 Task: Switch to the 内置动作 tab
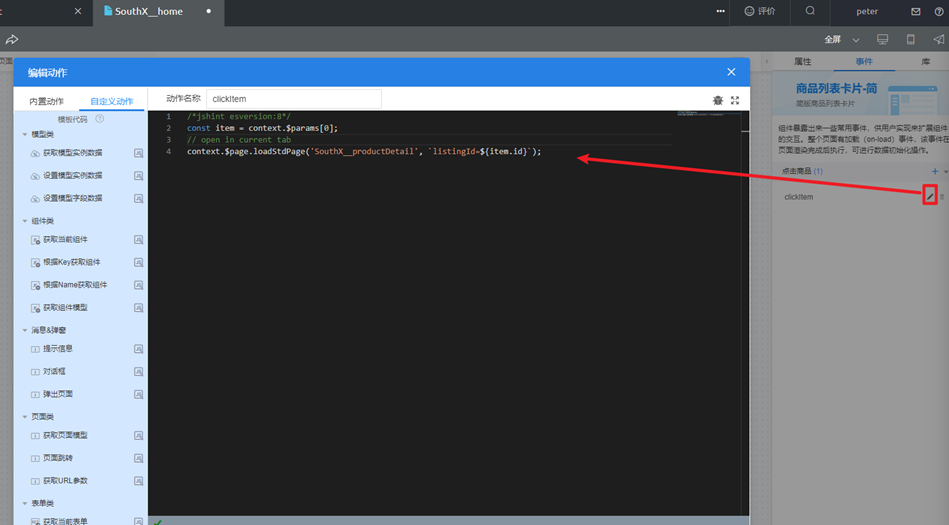tap(47, 101)
